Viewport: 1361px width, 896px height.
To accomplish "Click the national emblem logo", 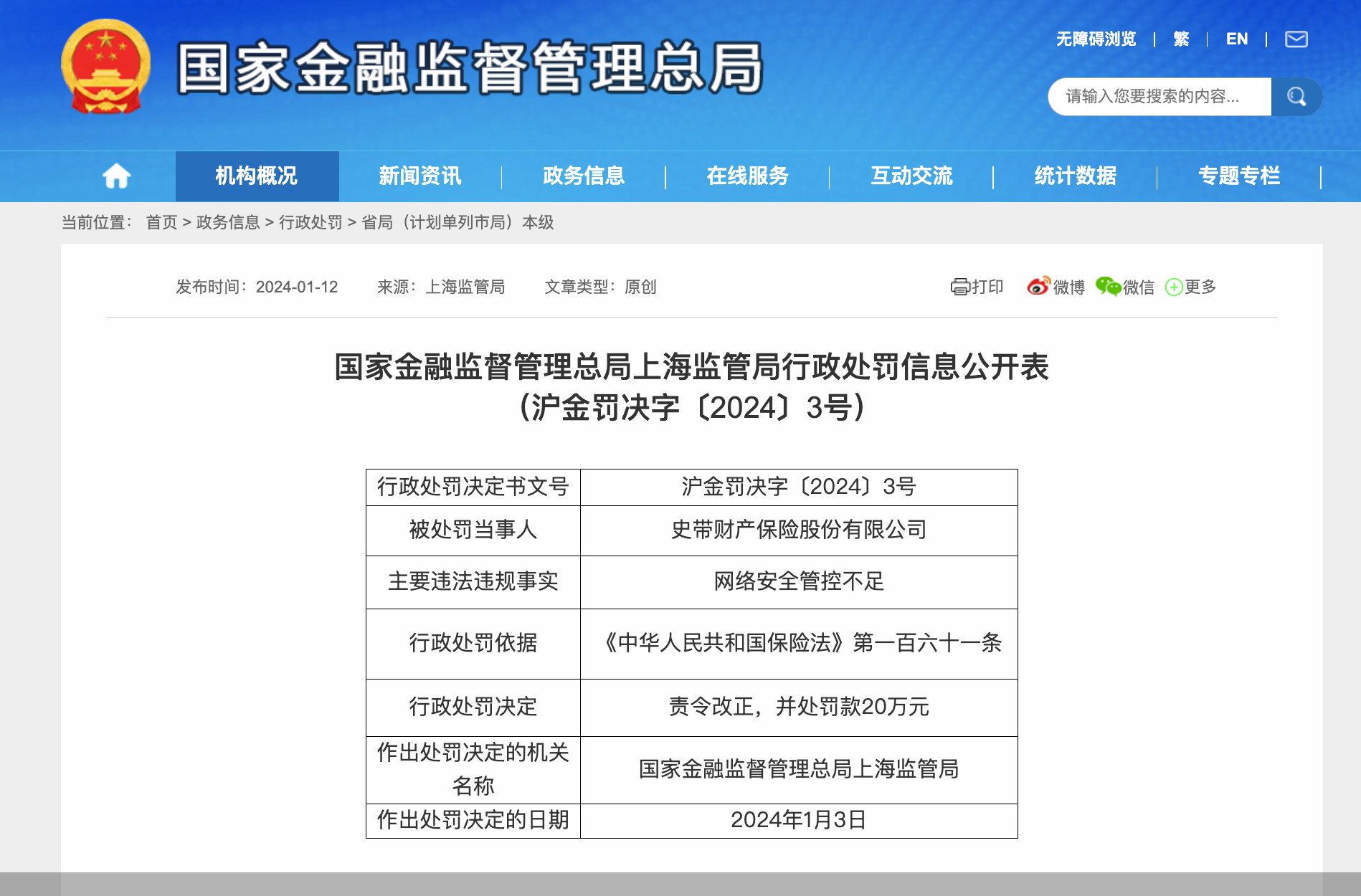I will click(x=105, y=67).
